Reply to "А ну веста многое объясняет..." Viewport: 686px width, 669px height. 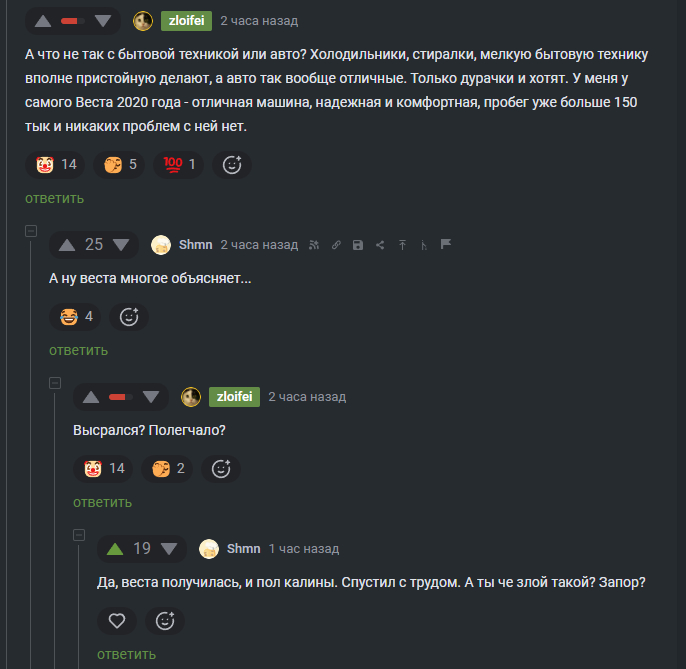[78, 350]
